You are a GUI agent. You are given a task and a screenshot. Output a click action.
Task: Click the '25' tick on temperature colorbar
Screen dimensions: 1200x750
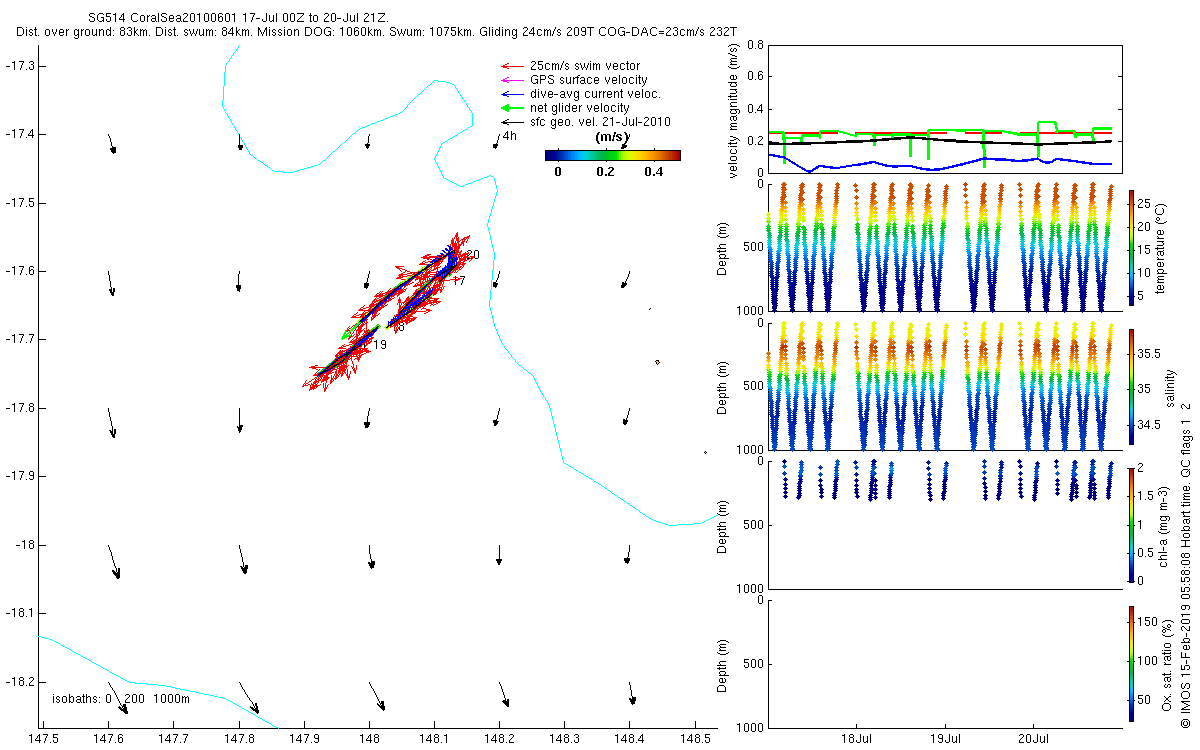pyautogui.click(x=1144, y=204)
